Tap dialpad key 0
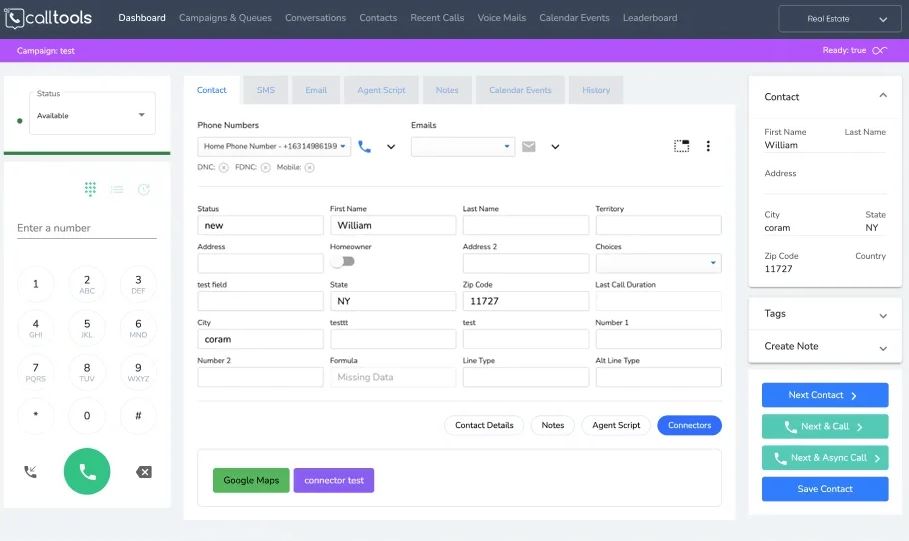 [87, 416]
